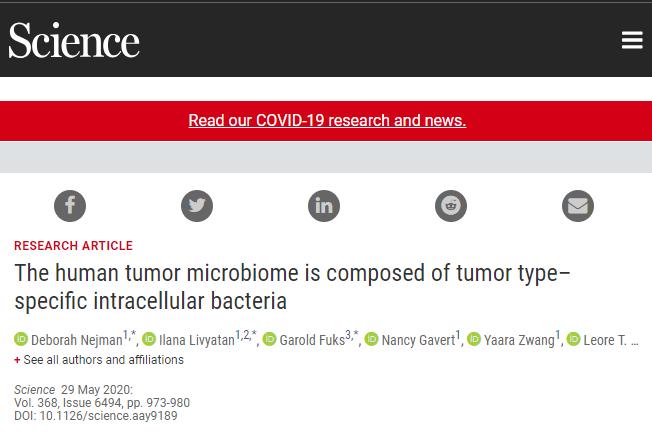652x433 pixels.
Task: Open Deborah Nejman's ORCID icon
Action: [x=21, y=340]
